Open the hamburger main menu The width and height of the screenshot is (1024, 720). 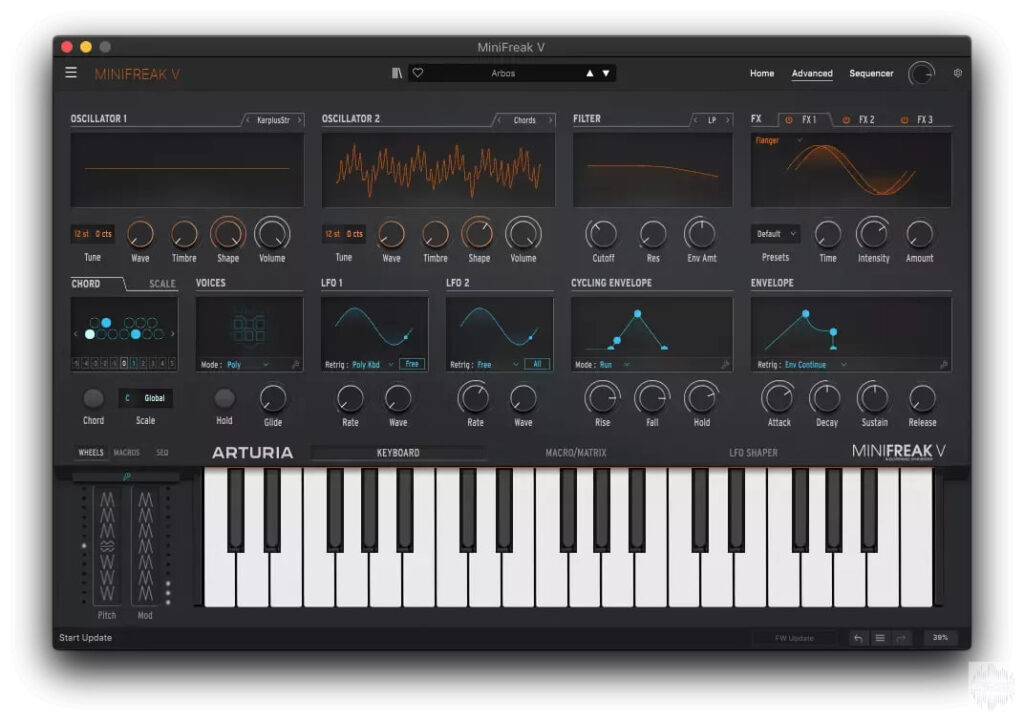pos(71,73)
